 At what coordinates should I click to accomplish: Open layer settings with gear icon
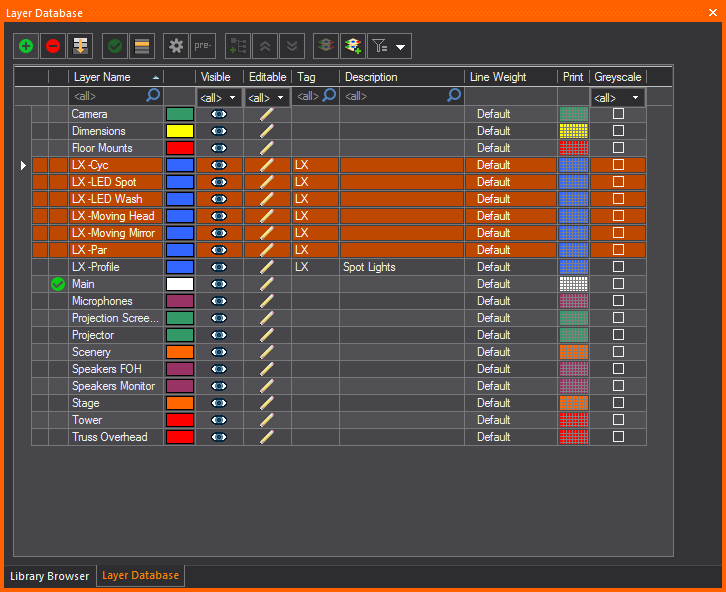[x=176, y=46]
